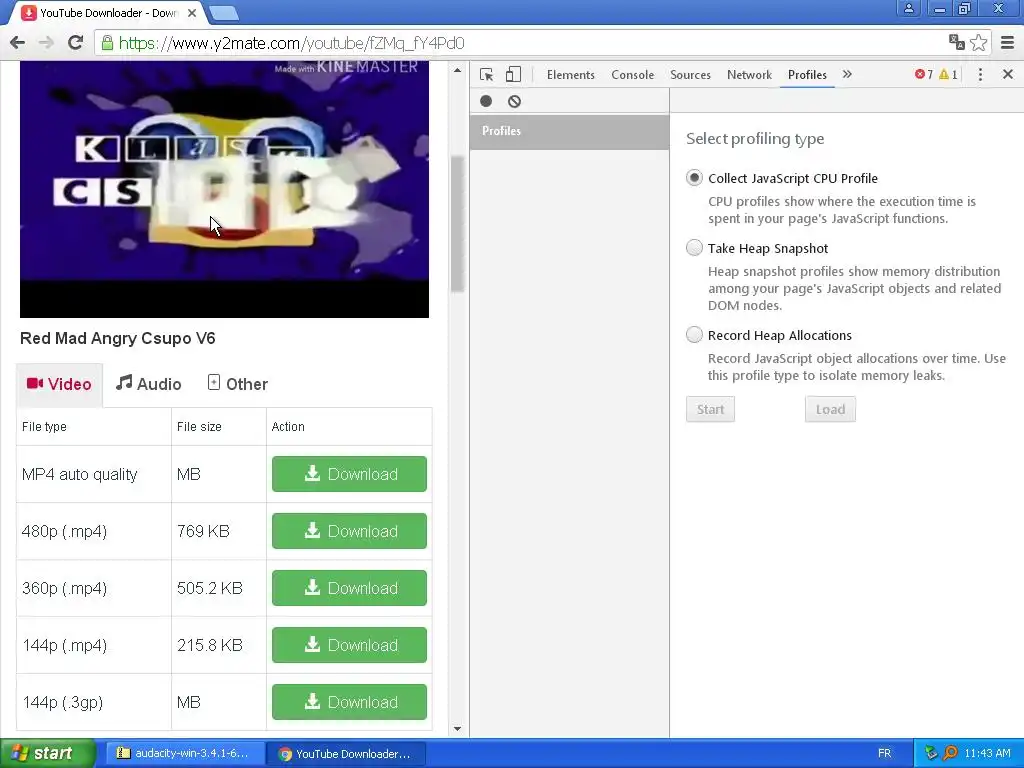Viewport: 1024px width, 768px height.
Task: Switch to the Other formats tab
Action: [238, 384]
